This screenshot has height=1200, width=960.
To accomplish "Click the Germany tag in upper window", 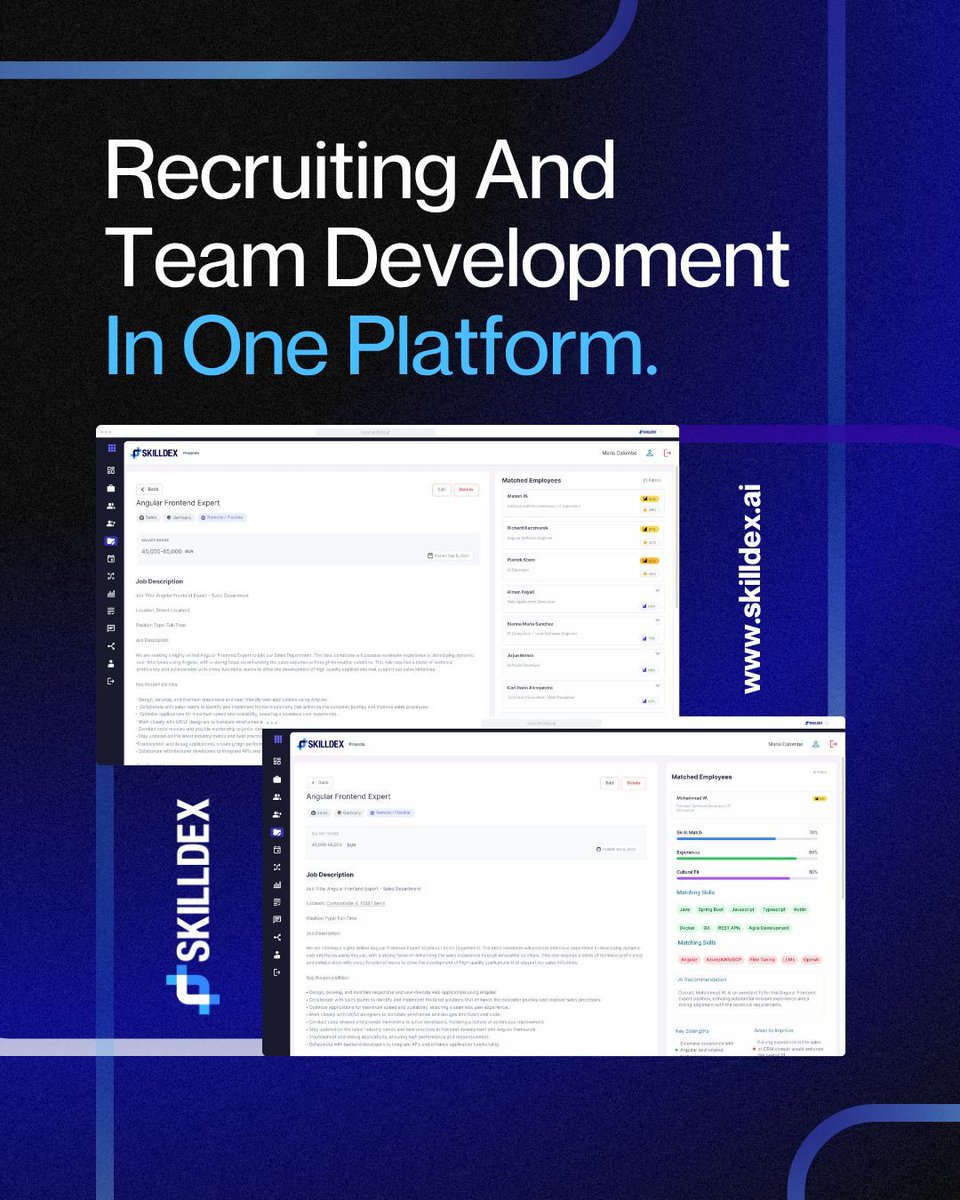I will pos(179,518).
